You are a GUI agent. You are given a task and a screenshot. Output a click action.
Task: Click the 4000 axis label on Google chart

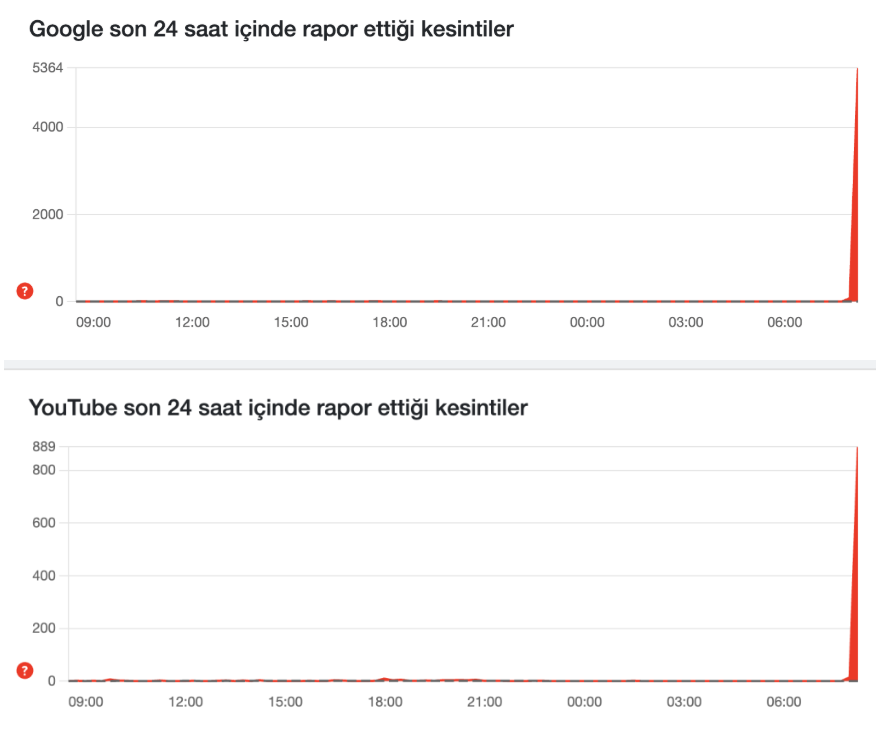pyautogui.click(x=47, y=127)
